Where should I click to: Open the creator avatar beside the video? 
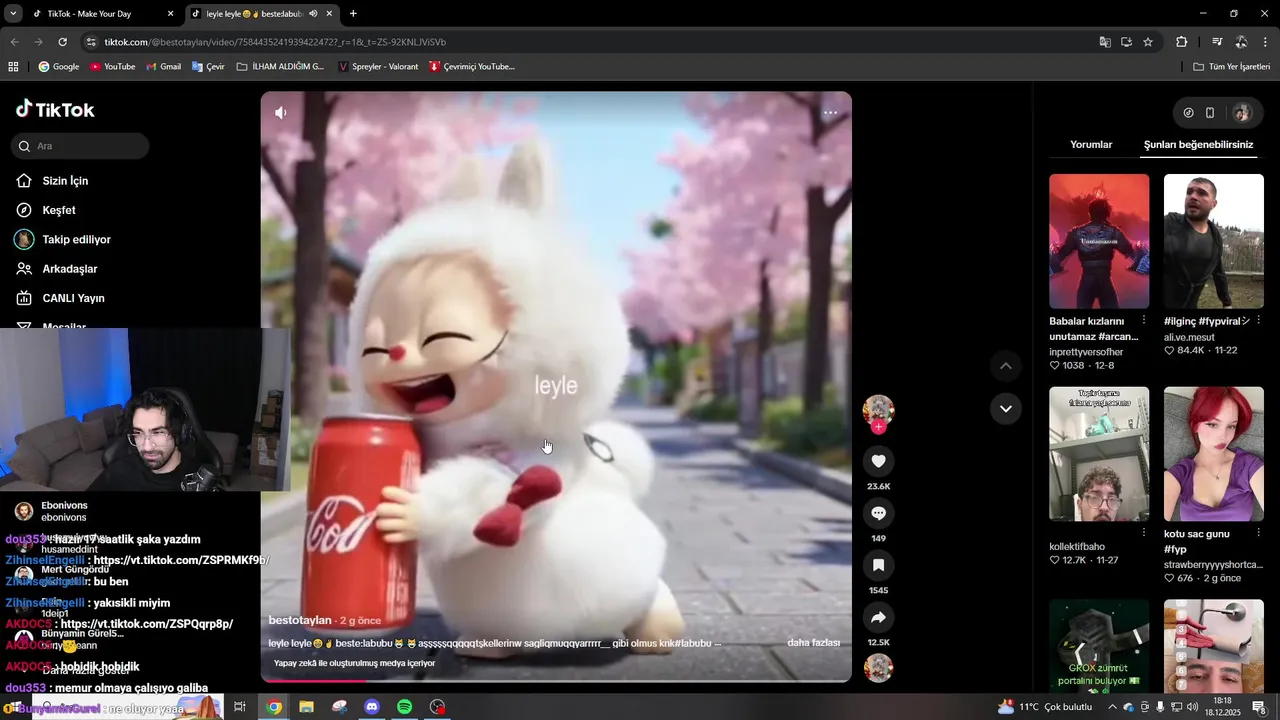(878, 409)
